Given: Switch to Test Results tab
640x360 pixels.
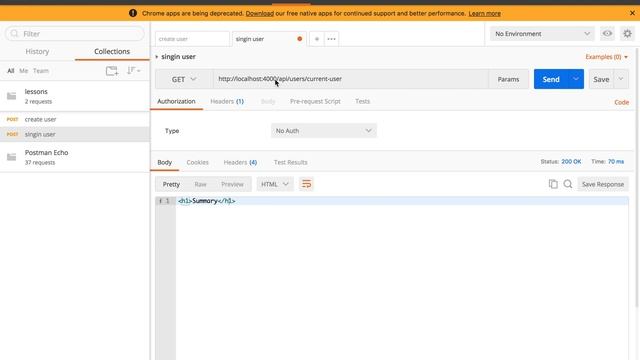Looking at the screenshot, I should click(x=291, y=162).
